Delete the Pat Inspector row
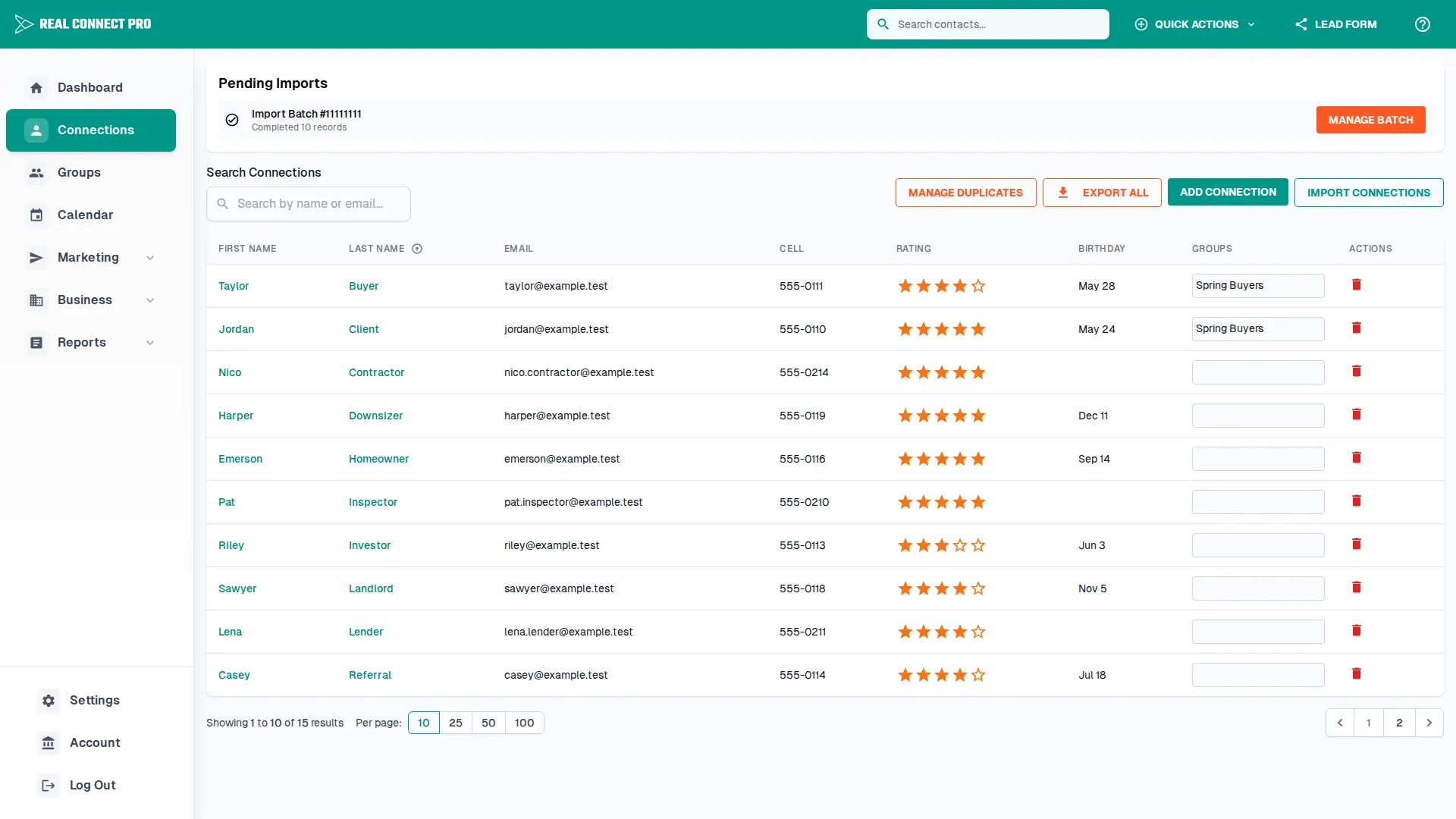 pos(1357,500)
